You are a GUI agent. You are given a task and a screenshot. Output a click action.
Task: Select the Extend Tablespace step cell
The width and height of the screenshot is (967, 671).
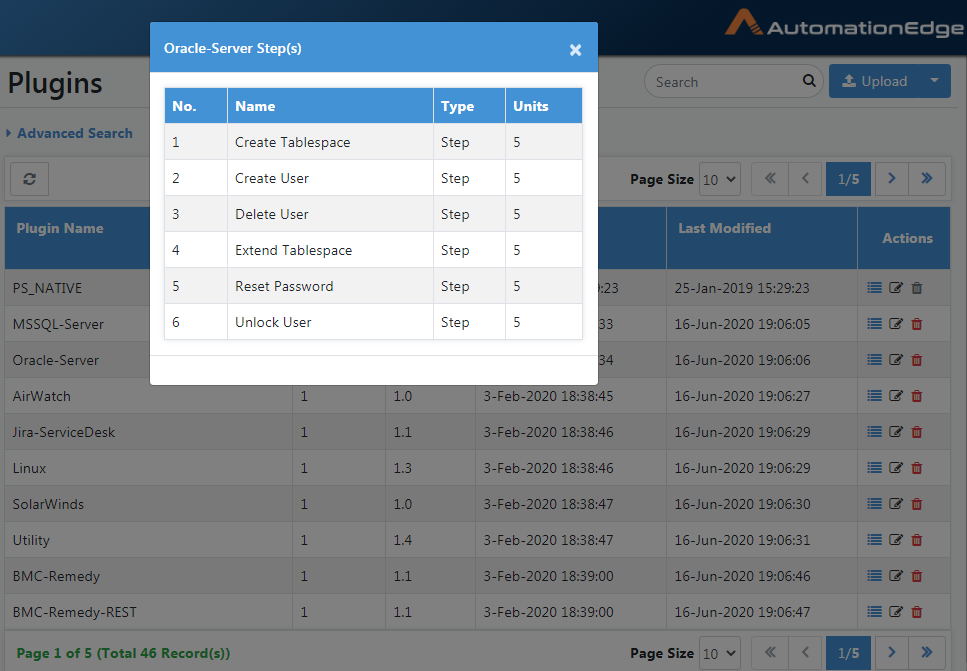click(x=330, y=250)
